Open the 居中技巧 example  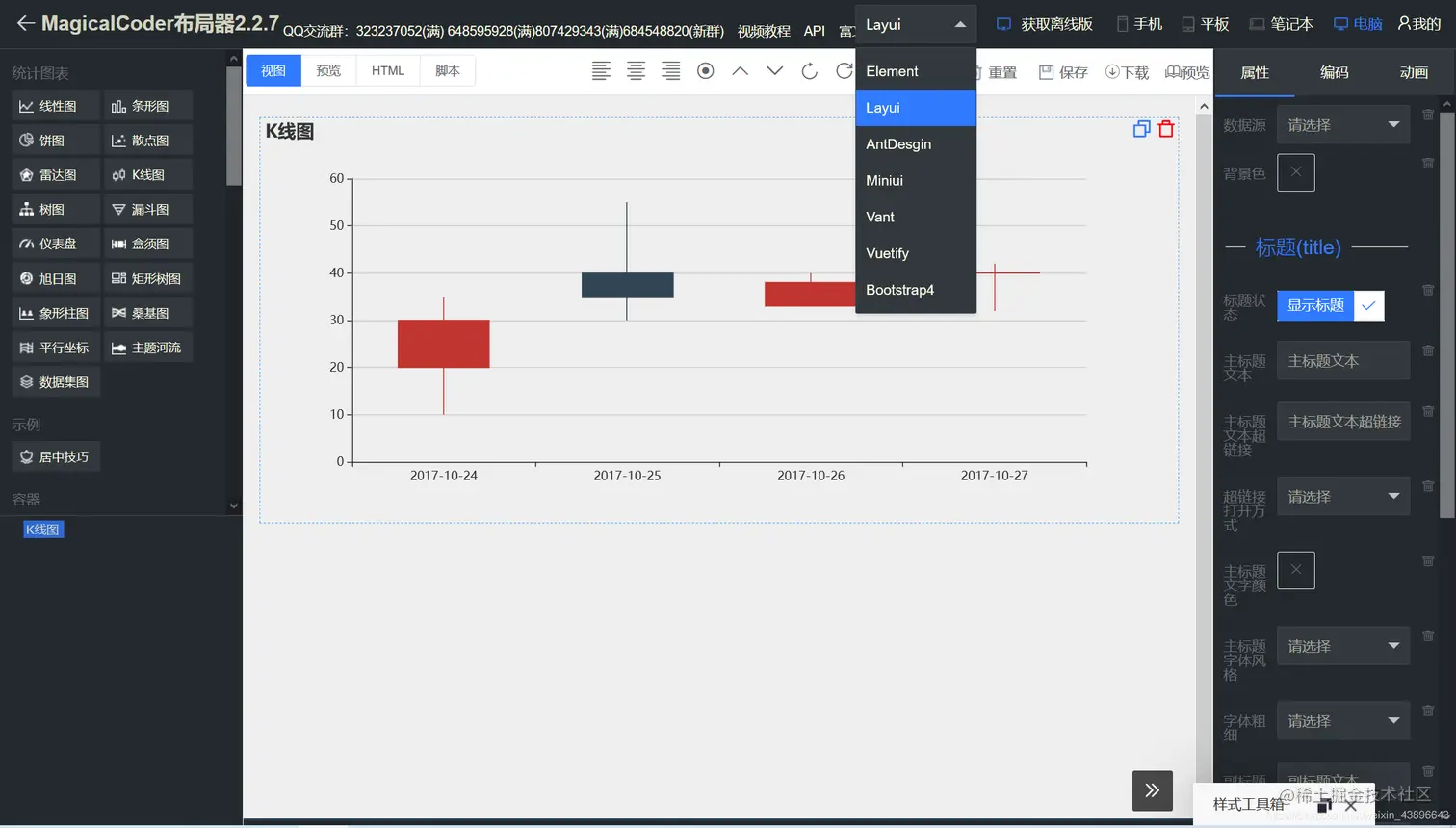click(x=56, y=456)
